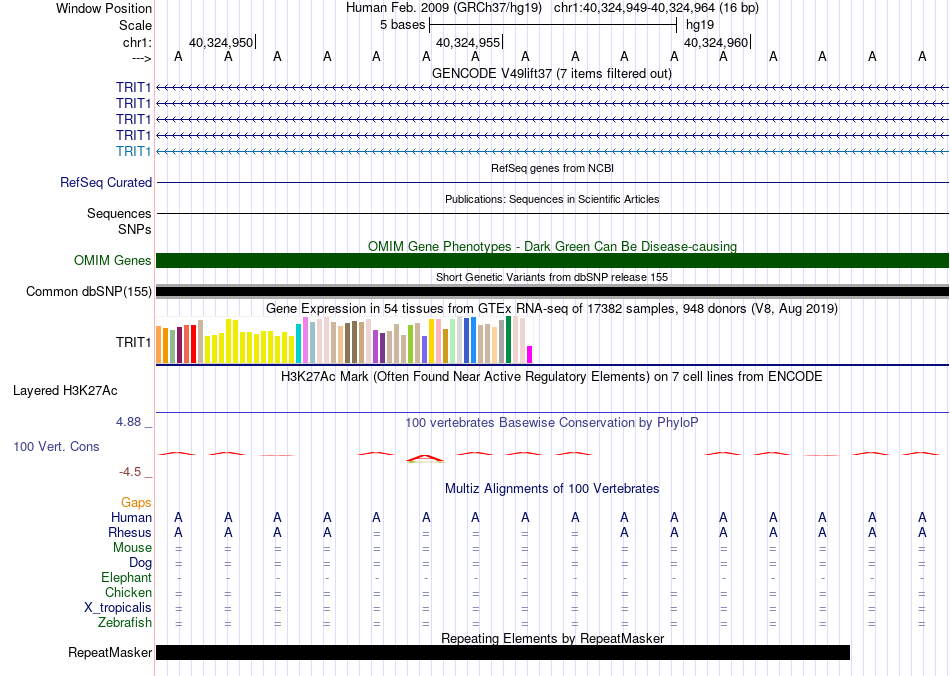Select the X_tropicalis species label
The width and height of the screenshot is (950, 676).
click(x=118, y=608)
